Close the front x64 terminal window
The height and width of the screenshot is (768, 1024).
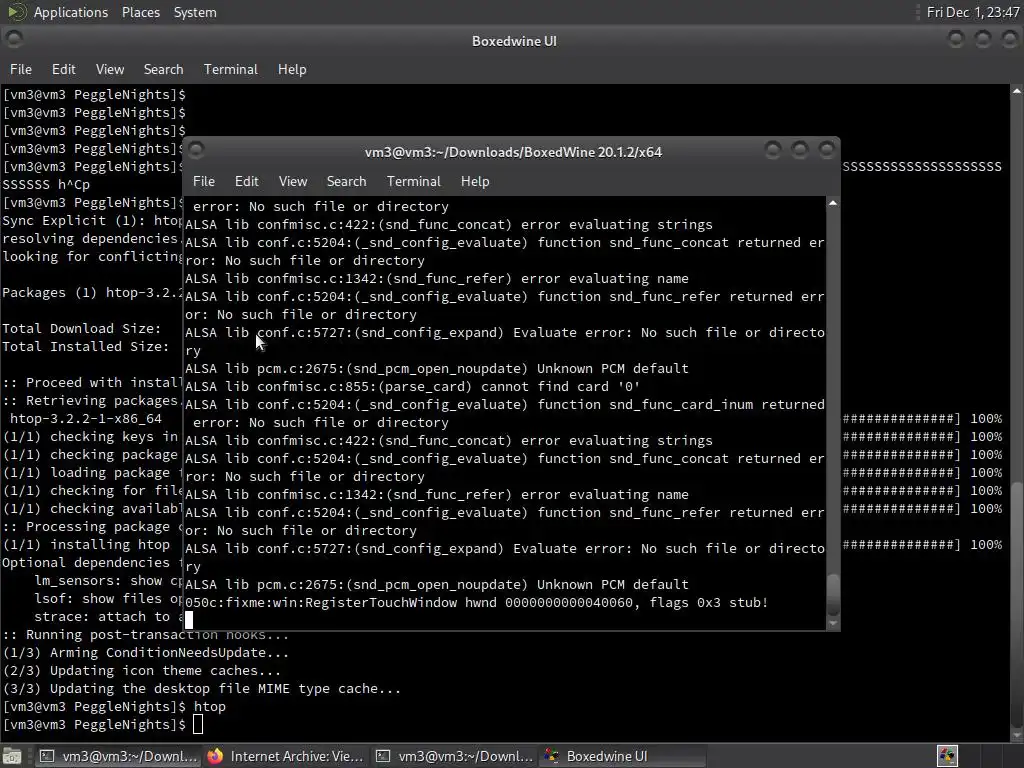click(826, 151)
